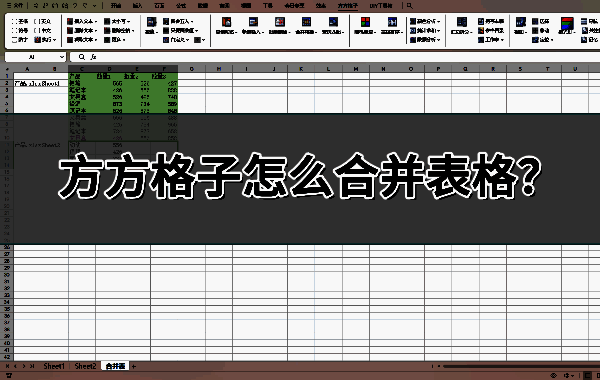Open the 统计与评级 tool
This screenshot has height=380, width=600.
click(425, 31)
